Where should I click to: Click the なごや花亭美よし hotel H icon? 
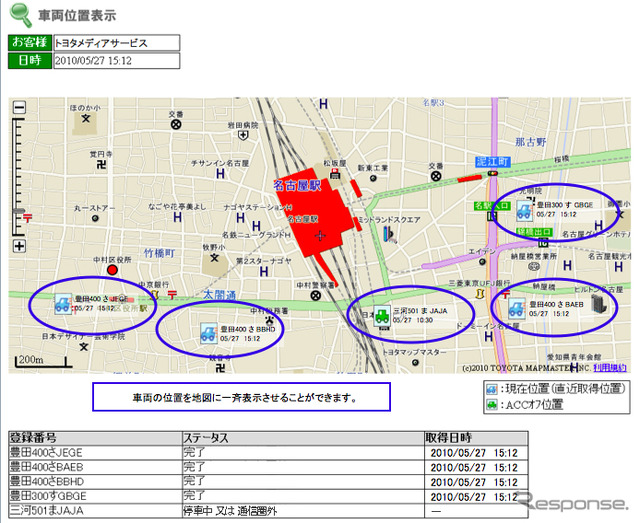coord(178,217)
